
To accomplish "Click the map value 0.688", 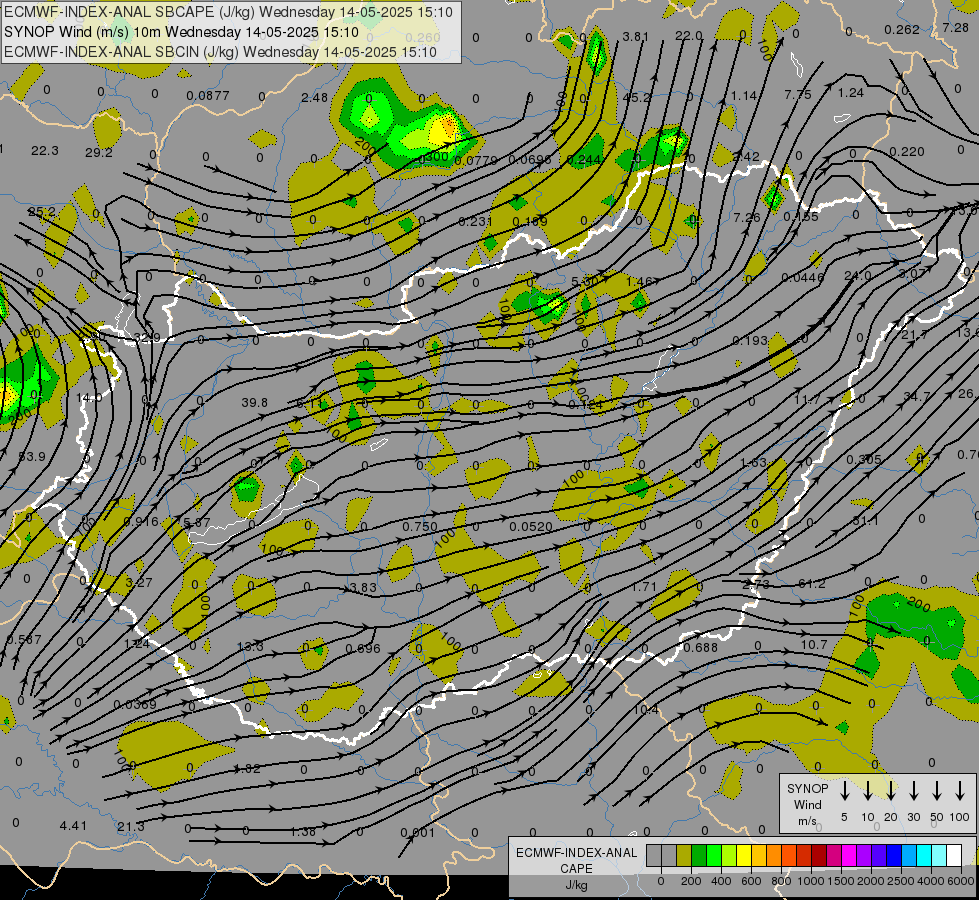I will coord(701,647).
